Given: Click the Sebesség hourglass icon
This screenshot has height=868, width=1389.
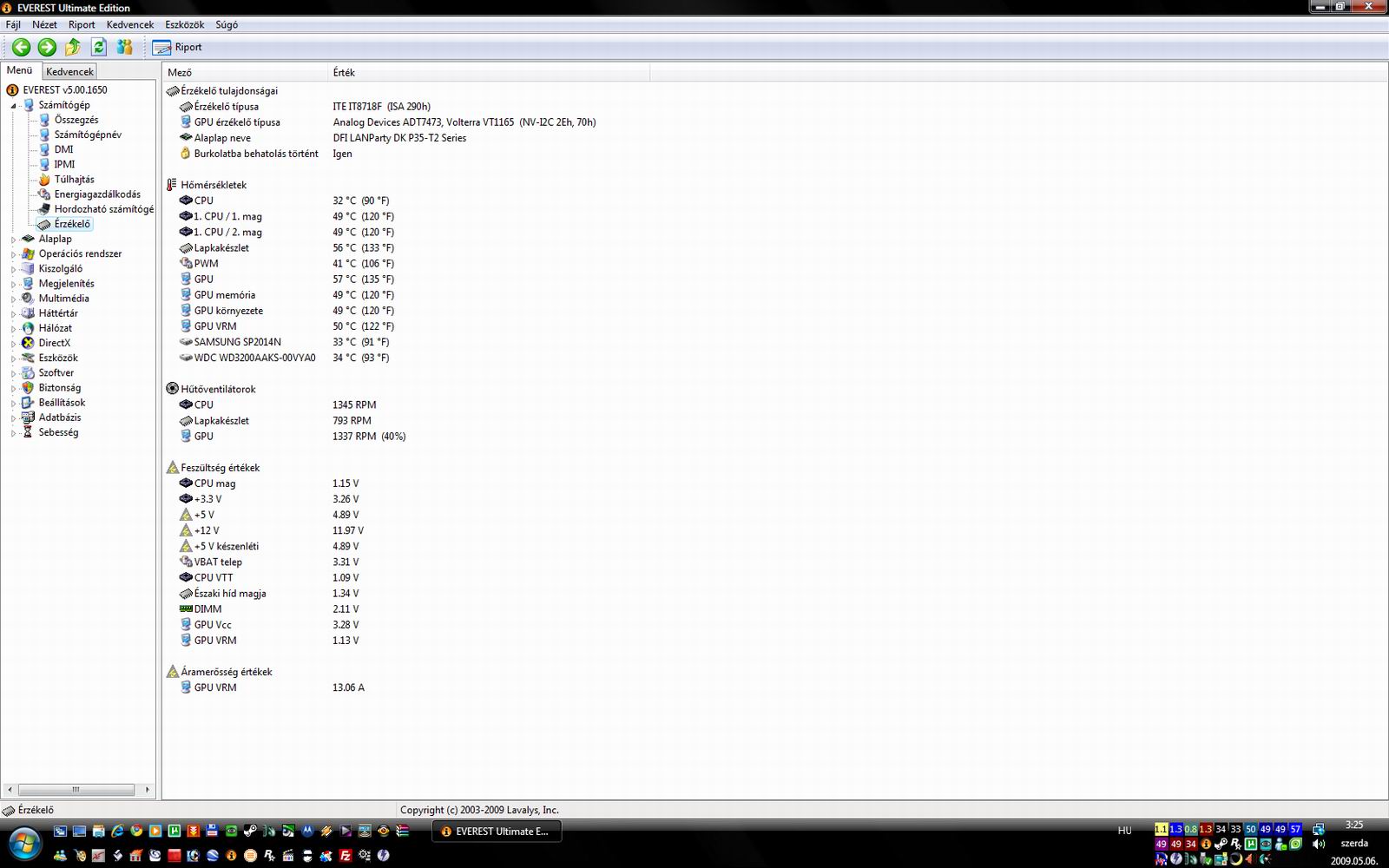Looking at the screenshot, I should pos(29,431).
